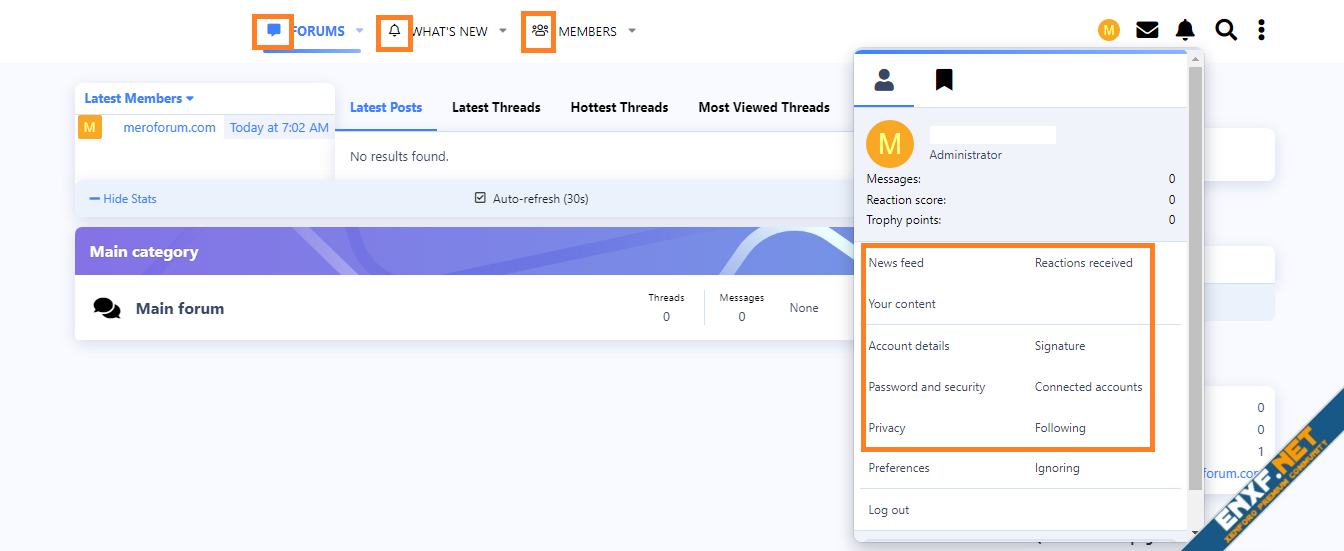Image resolution: width=1344 pixels, height=551 pixels.
Task: Open the Latest Members dropdown
Action: 139,98
